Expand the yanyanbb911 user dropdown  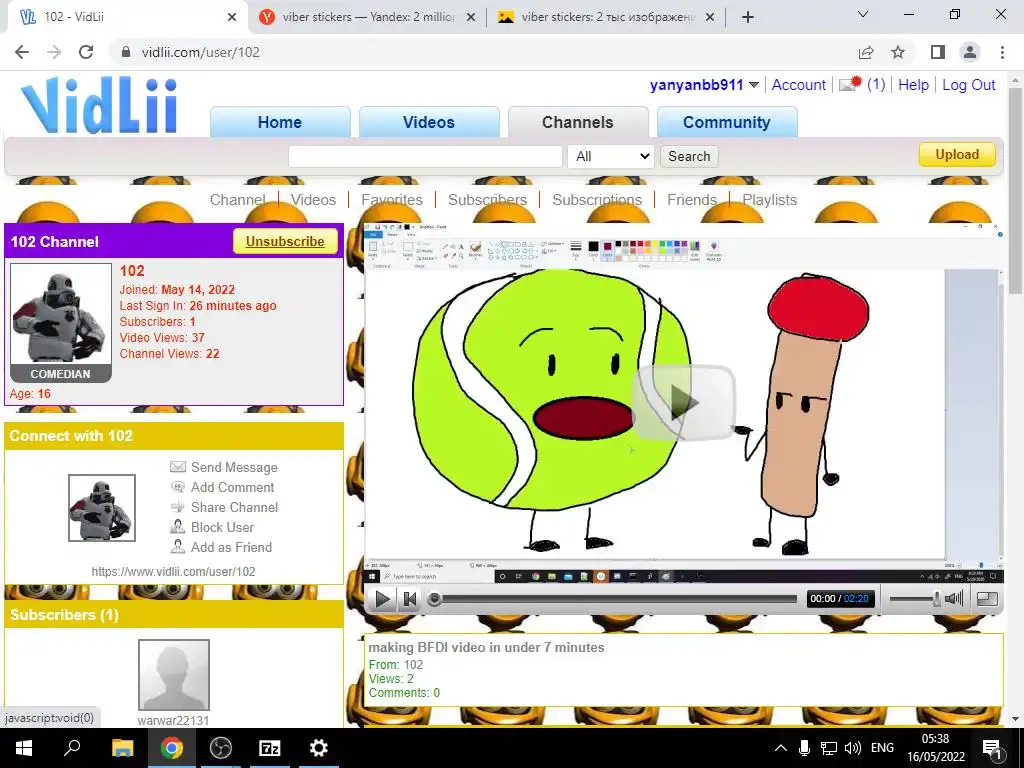[754, 85]
